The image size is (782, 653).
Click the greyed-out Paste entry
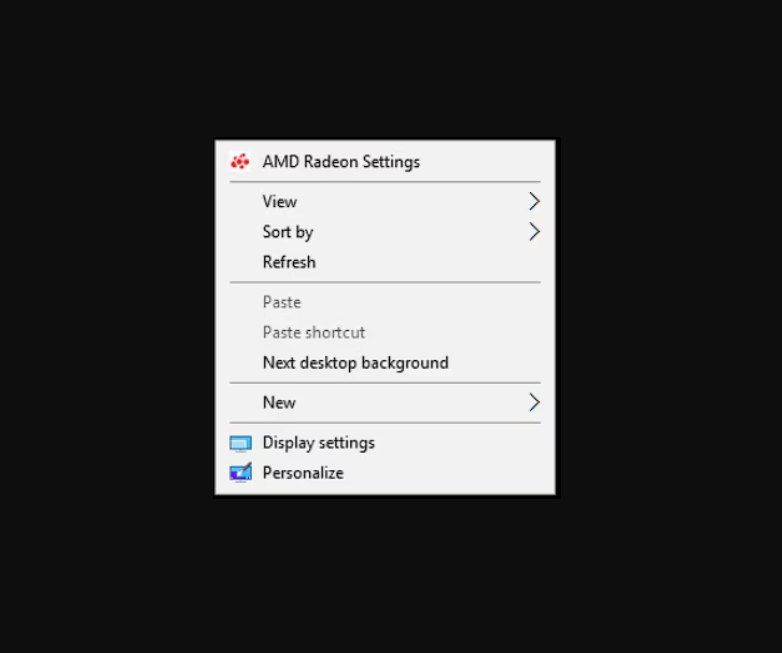pyautogui.click(x=282, y=302)
